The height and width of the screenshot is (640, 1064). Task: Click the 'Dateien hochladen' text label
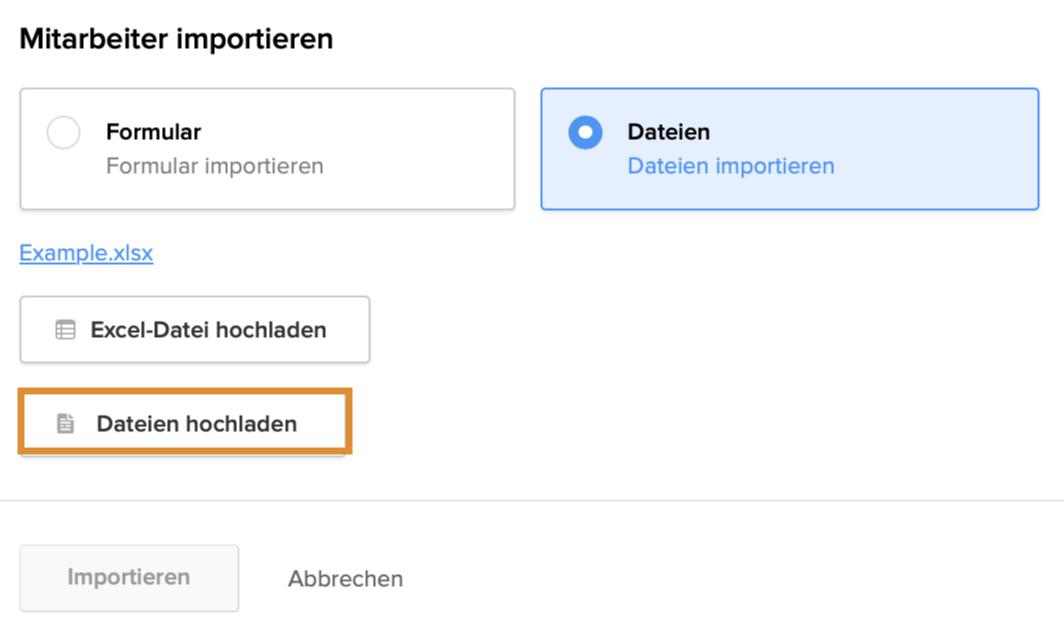196,424
